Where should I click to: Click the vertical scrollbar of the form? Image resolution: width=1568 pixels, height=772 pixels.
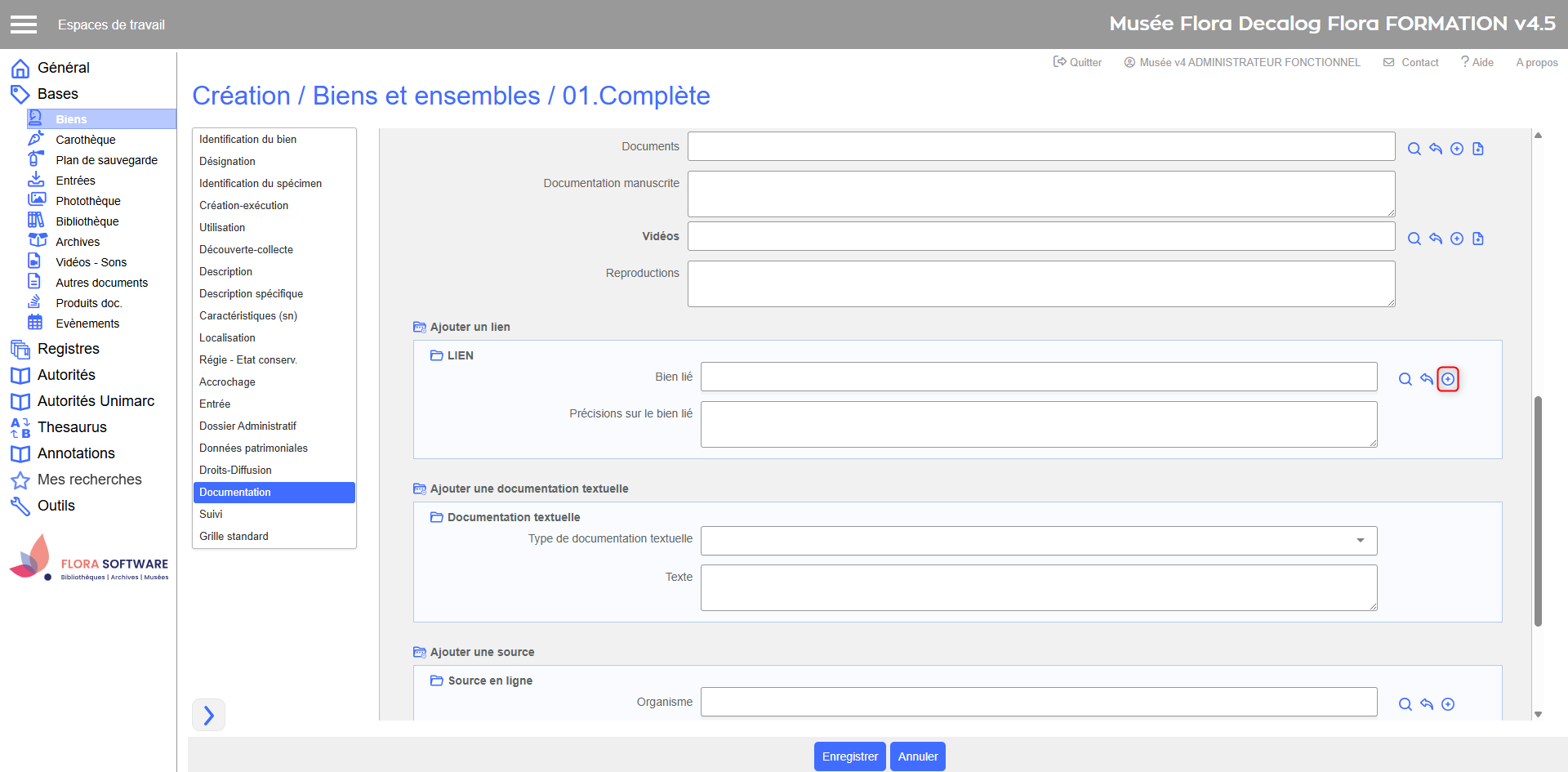coord(1538,511)
